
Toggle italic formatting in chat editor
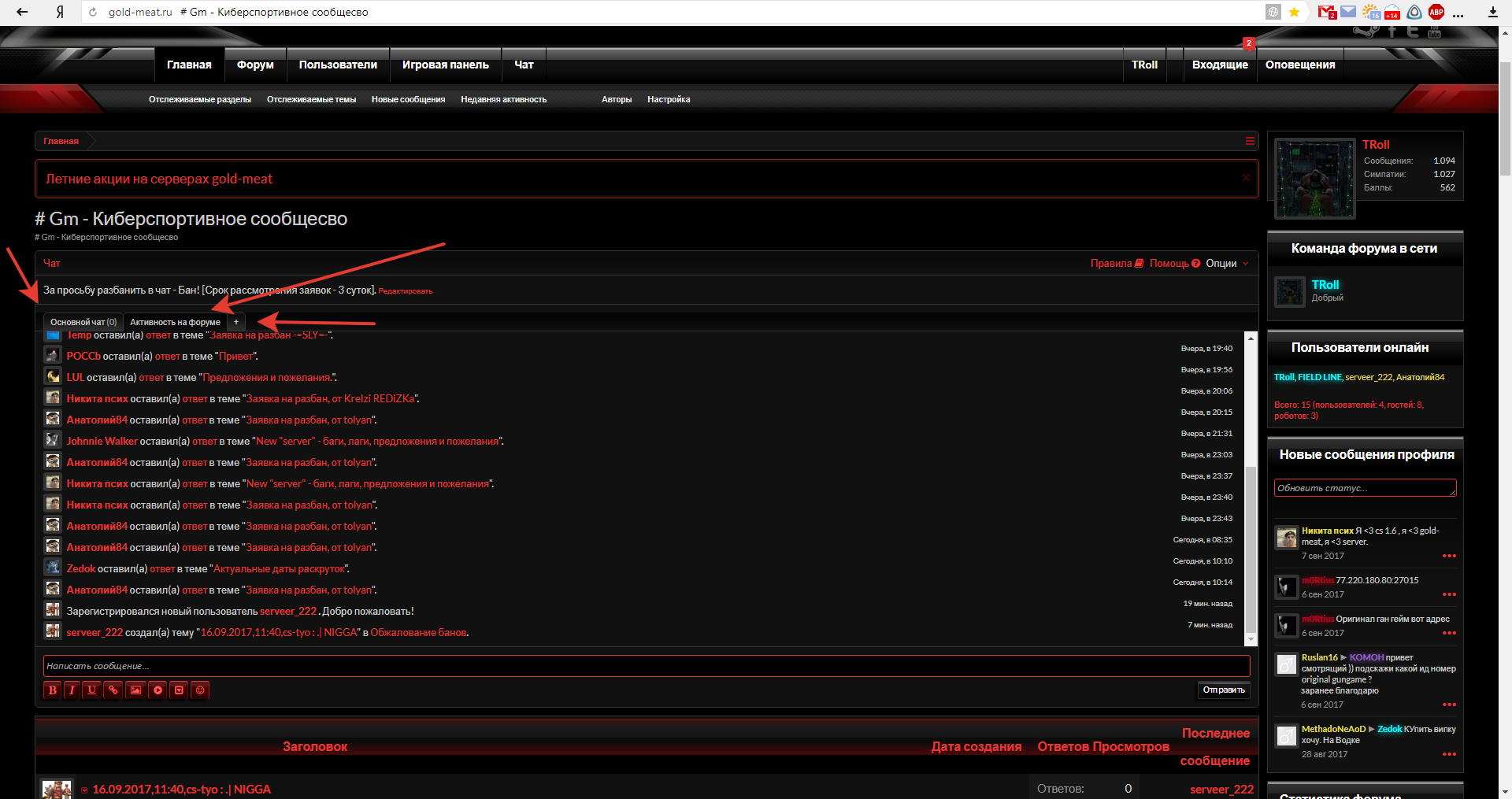[72, 690]
